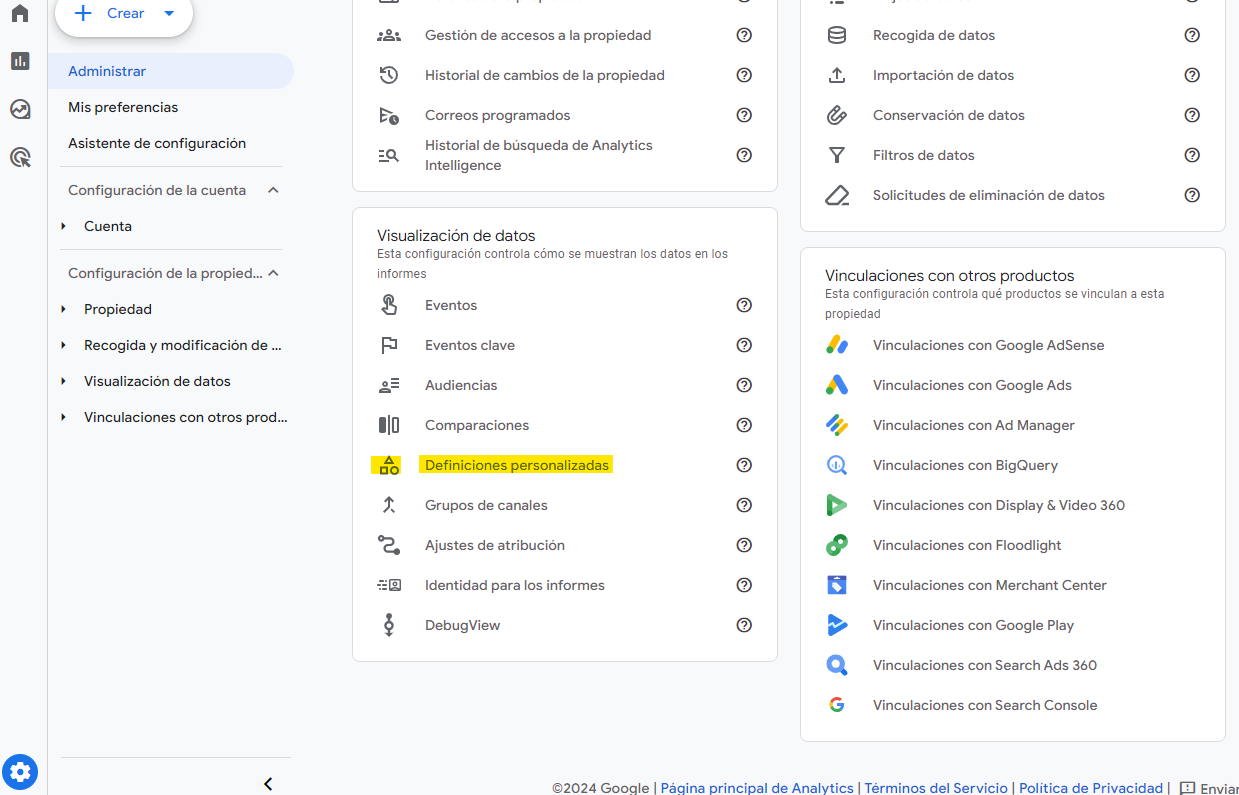Screen dimensions: 1239x795
Task: Click the Merchant Center logo icon
Action: coord(837,585)
